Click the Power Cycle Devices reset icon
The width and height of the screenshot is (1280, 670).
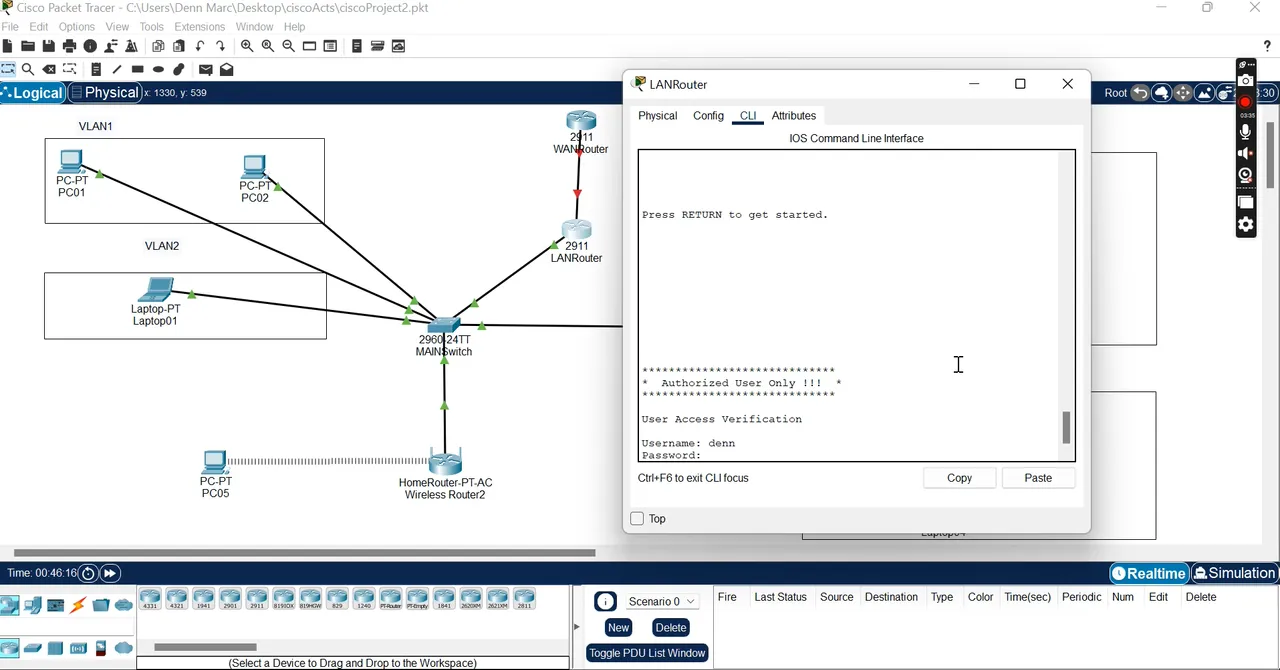coord(88,573)
